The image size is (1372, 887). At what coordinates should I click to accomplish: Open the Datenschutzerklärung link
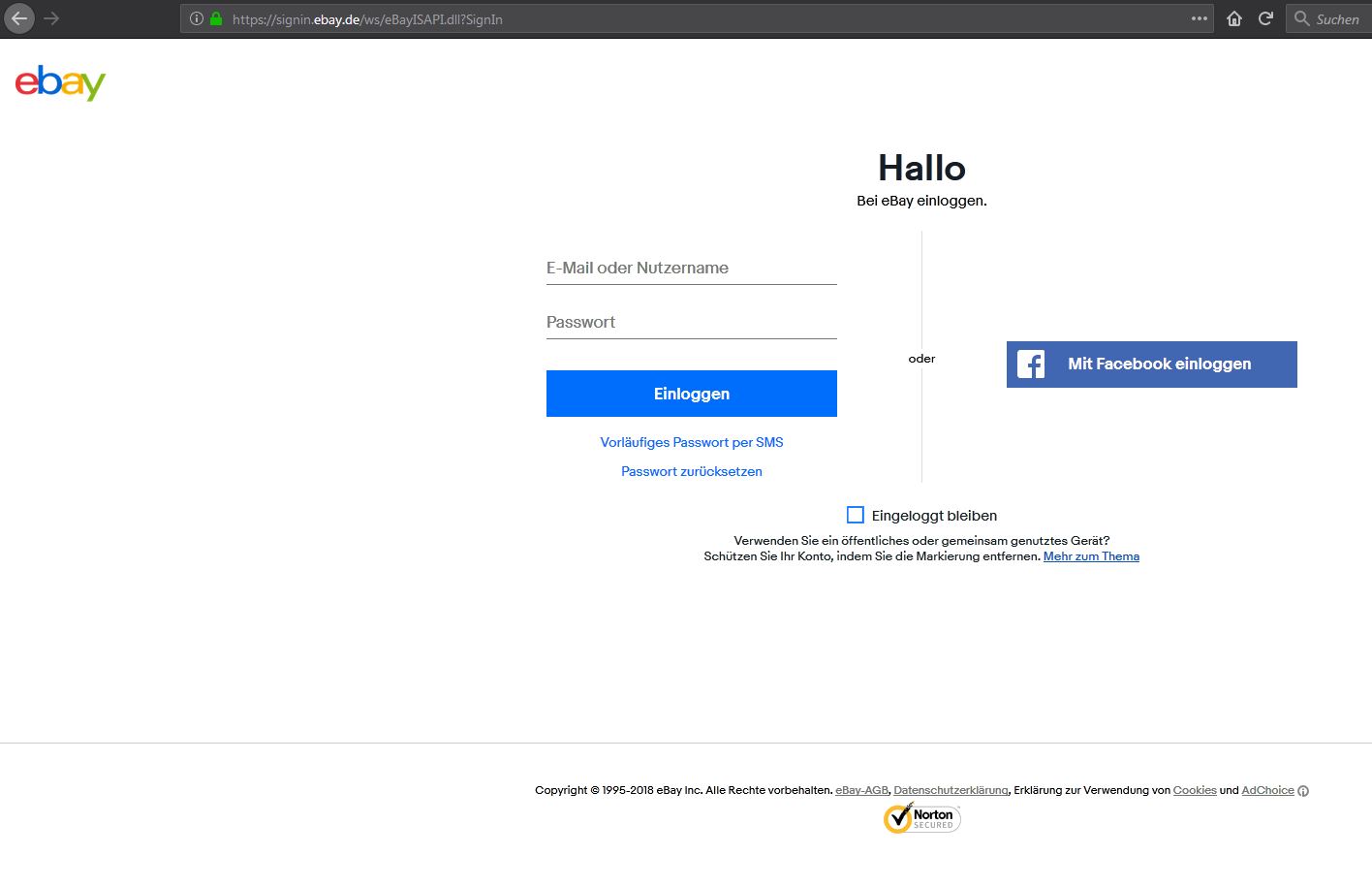pyautogui.click(x=951, y=790)
